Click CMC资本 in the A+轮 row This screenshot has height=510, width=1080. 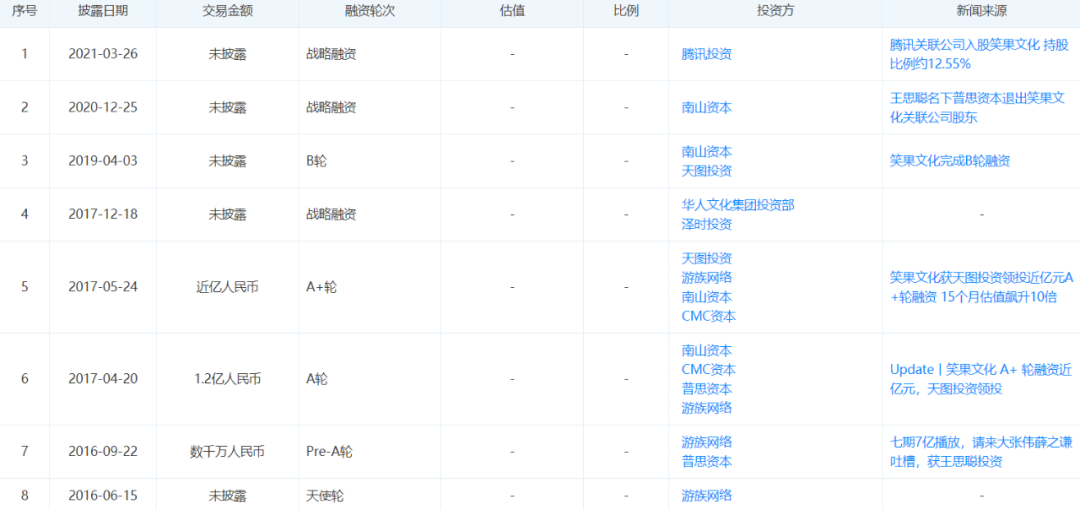pos(708,316)
